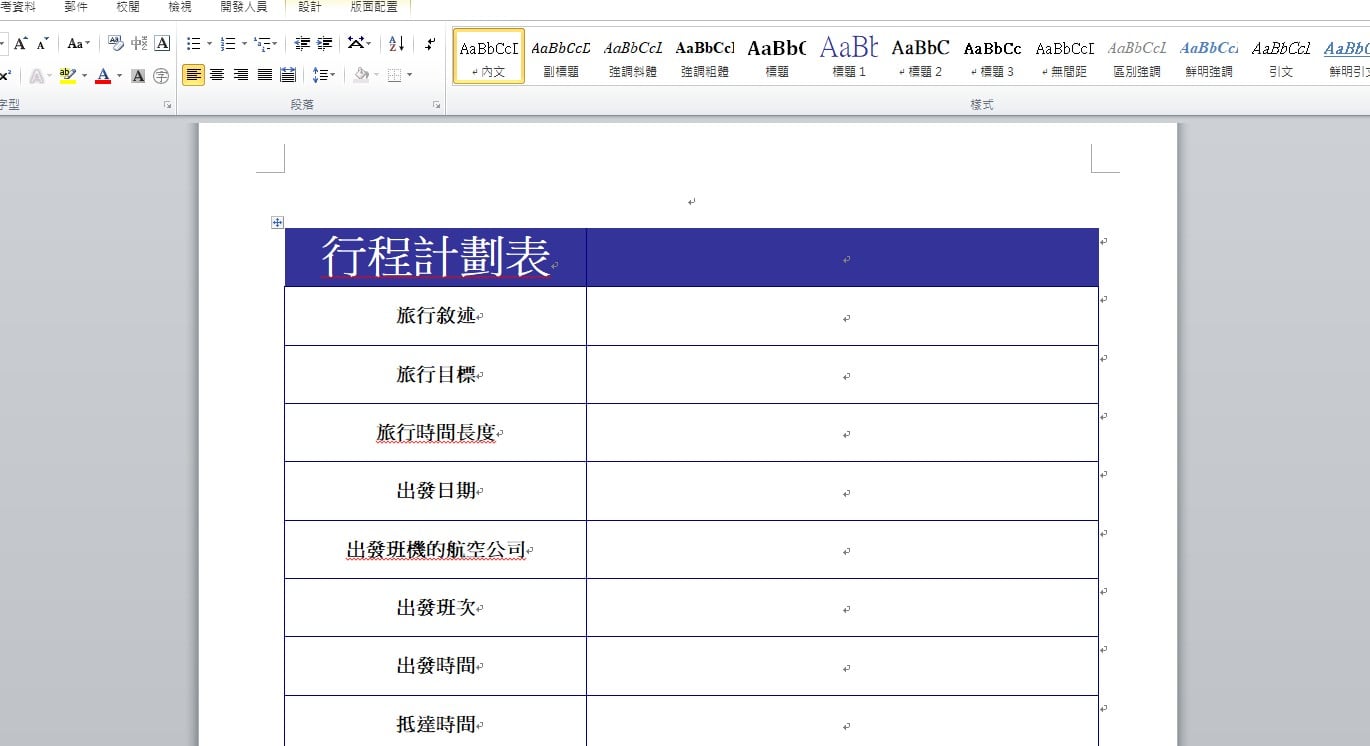Click the empty cell beside 出發日期
This screenshot has width=1370, height=746.
click(842, 491)
